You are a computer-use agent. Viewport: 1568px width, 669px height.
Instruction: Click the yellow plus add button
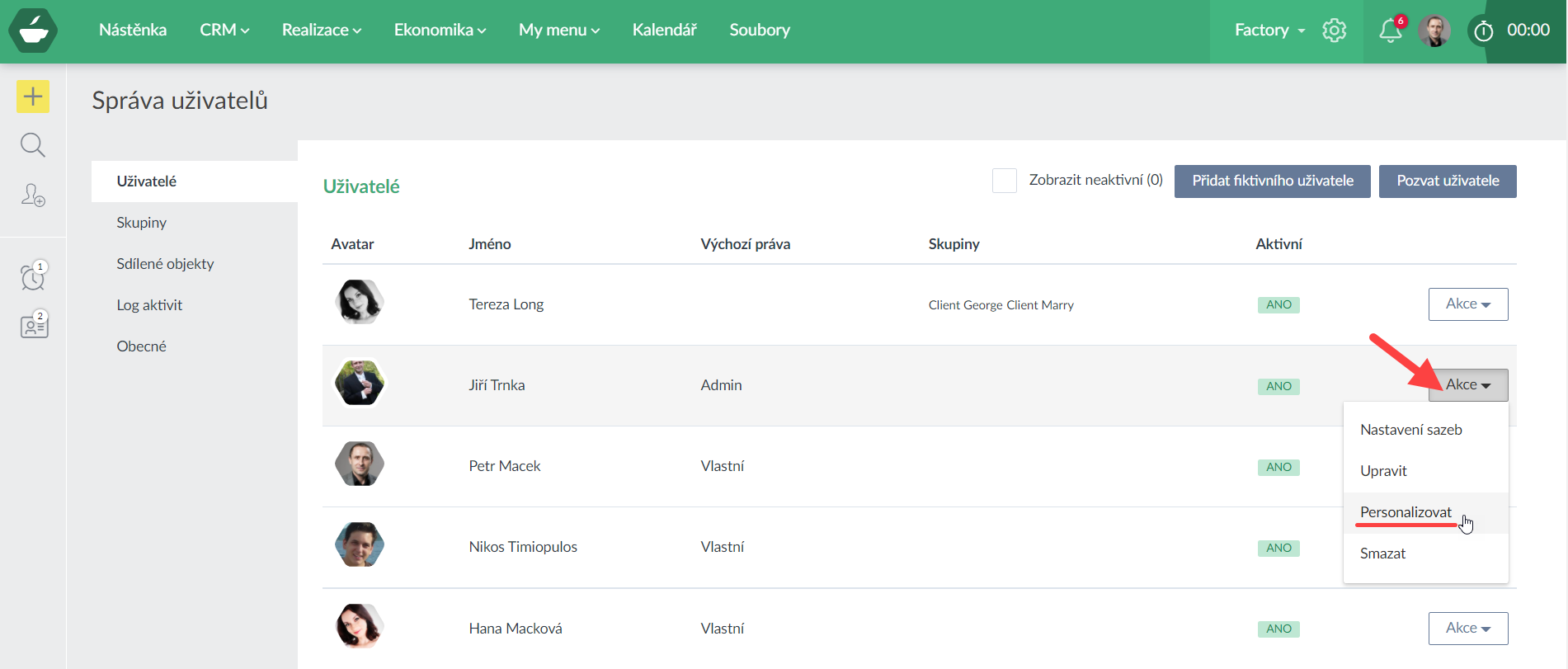pyautogui.click(x=33, y=97)
